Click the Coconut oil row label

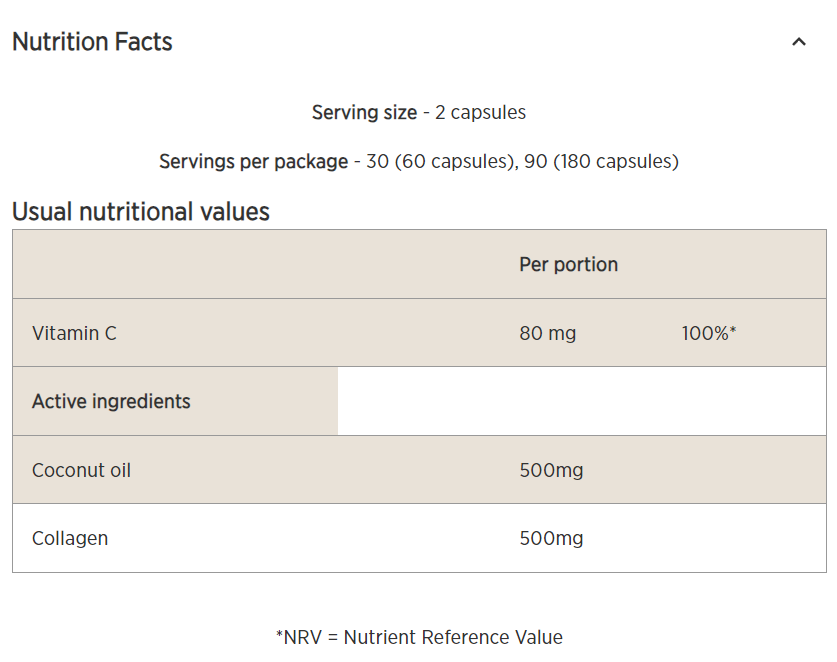(81, 470)
